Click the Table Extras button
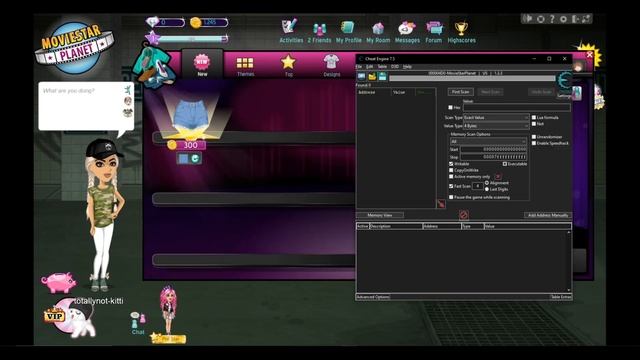Viewport: 640px width, 360px height. pos(561,297)
